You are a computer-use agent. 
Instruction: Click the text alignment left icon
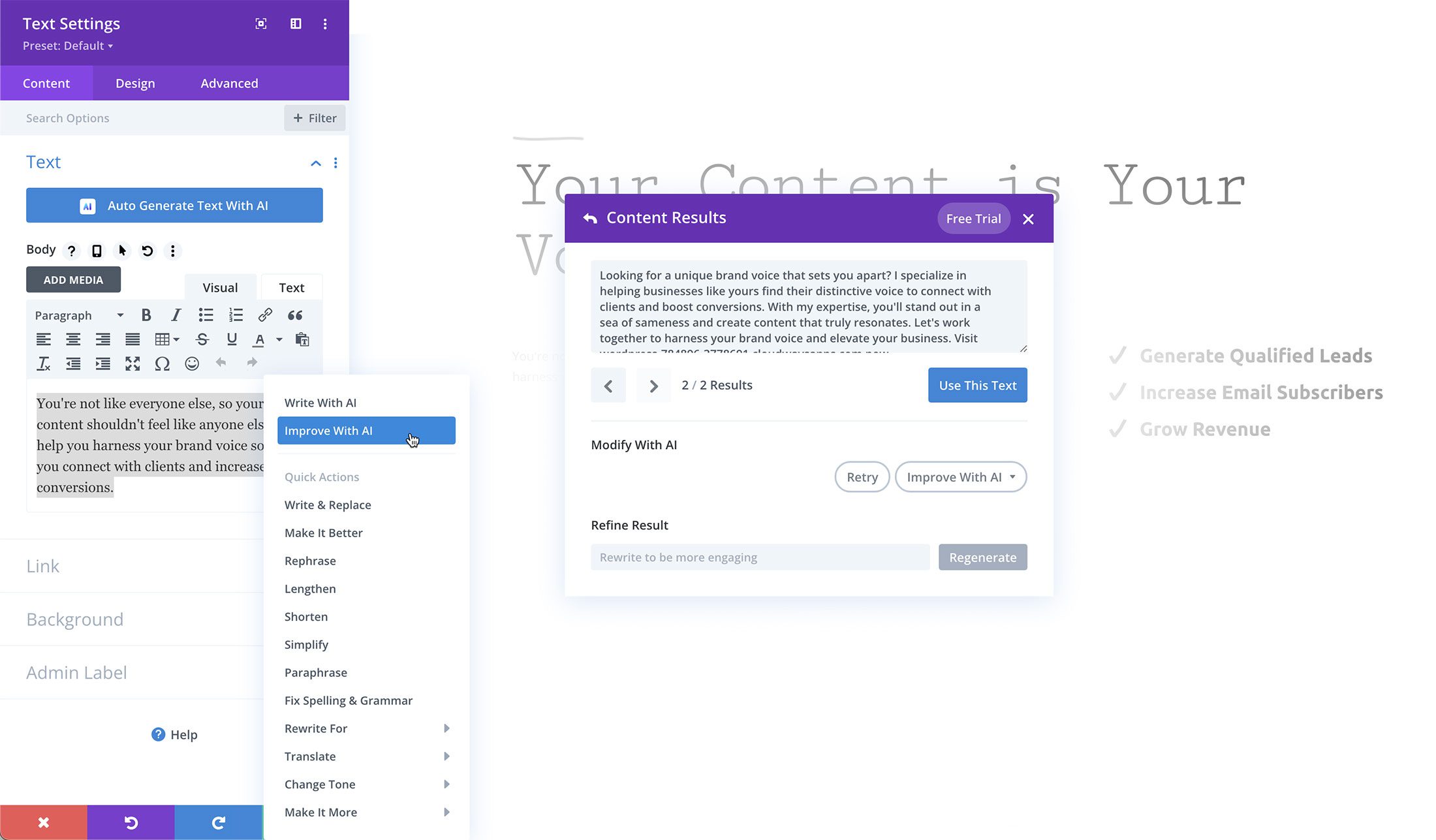coord(43,339)
